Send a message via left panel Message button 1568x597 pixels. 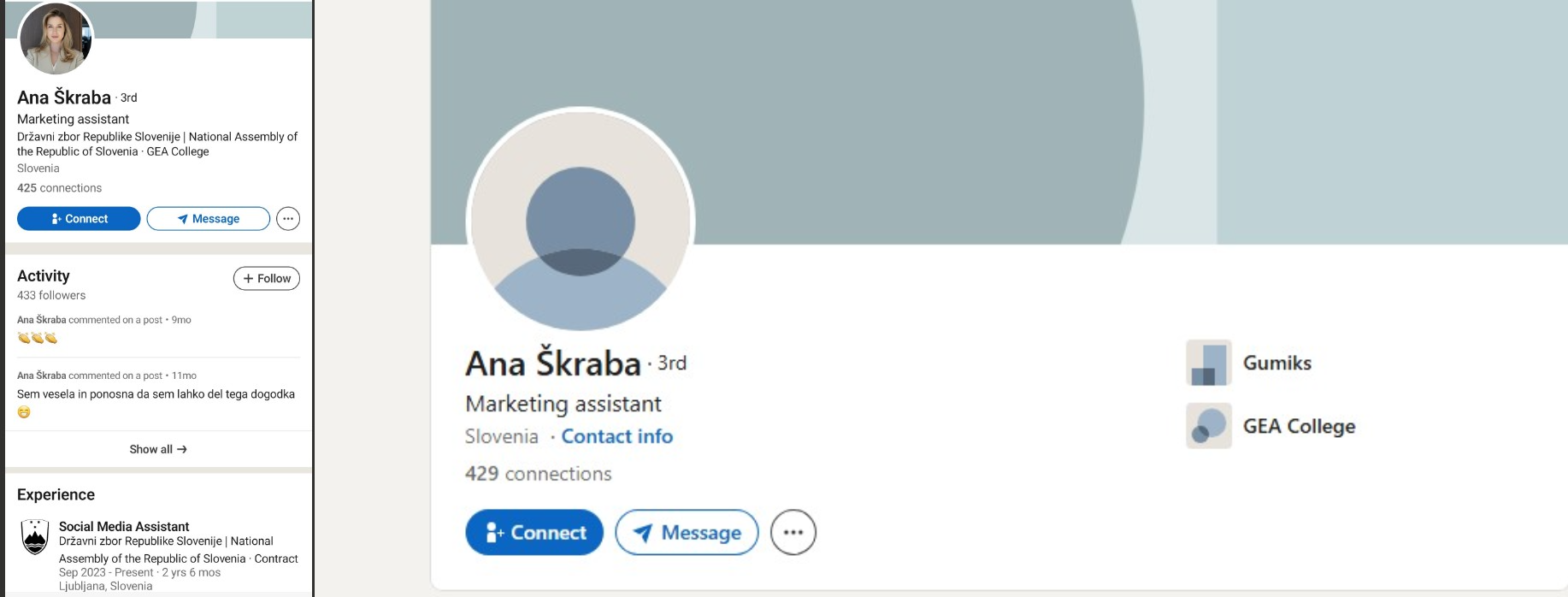pos(209,219)
